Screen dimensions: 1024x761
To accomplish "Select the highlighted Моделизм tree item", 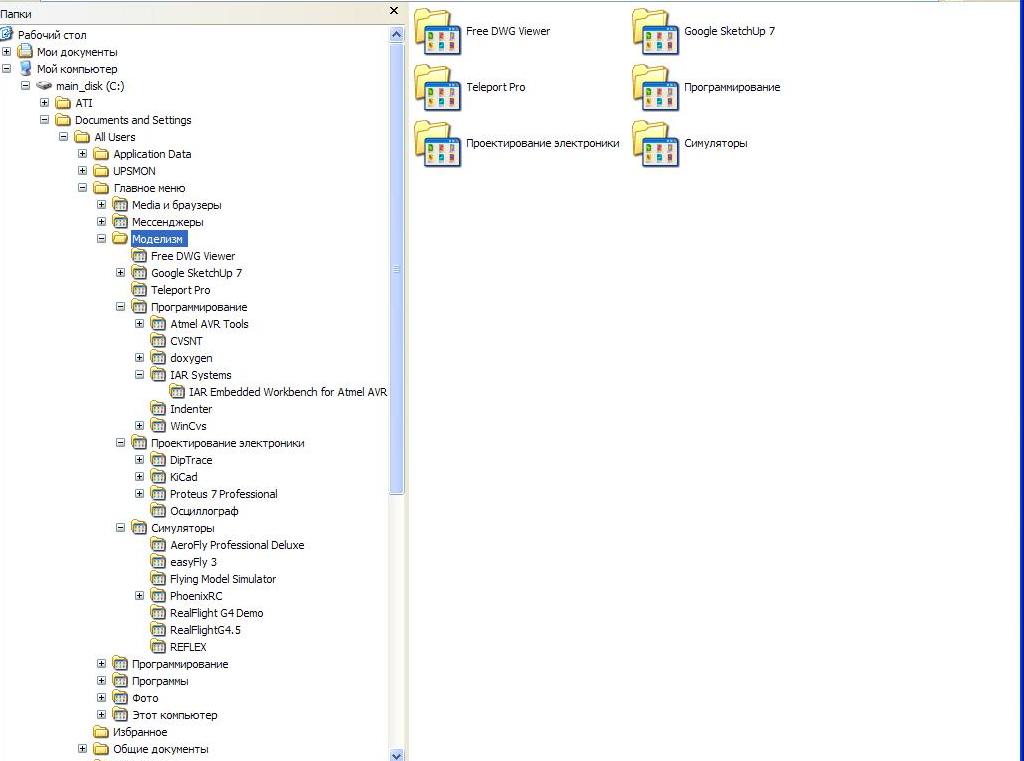I will point(157,239).
